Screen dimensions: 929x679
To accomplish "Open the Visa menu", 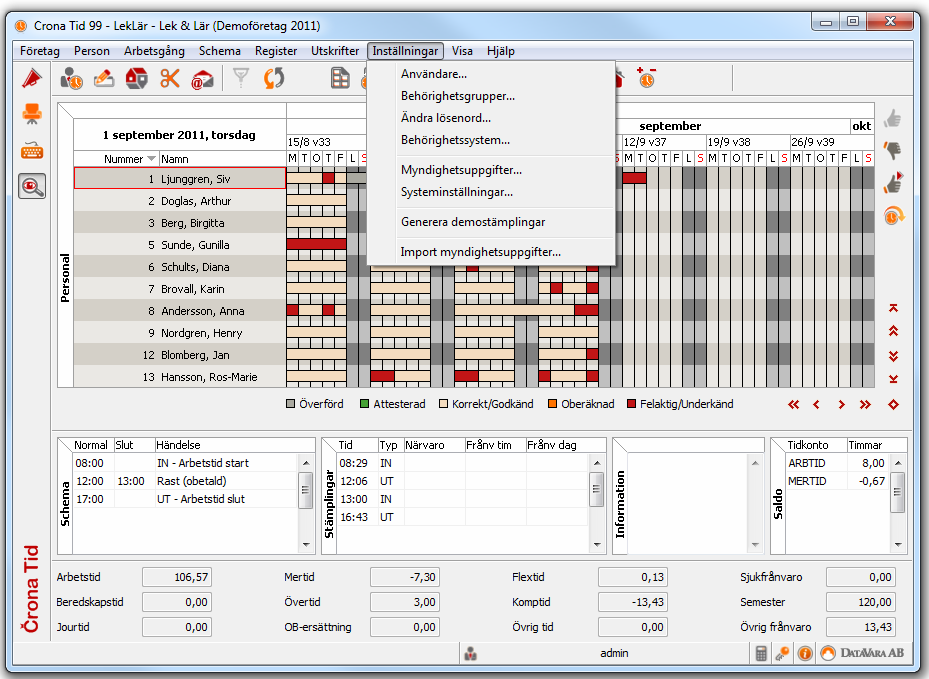I will point(462,51).
